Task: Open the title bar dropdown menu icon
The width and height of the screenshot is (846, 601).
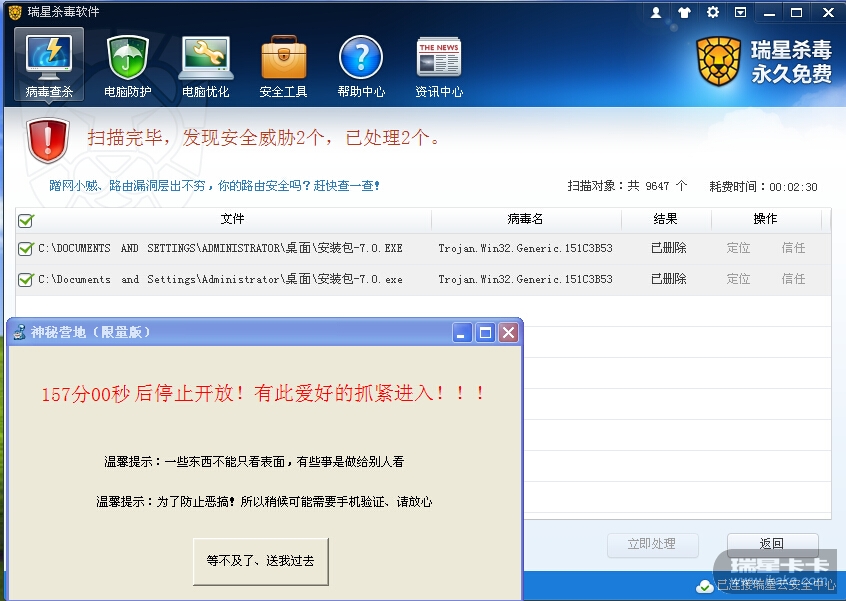Action: tap(741, 12)
